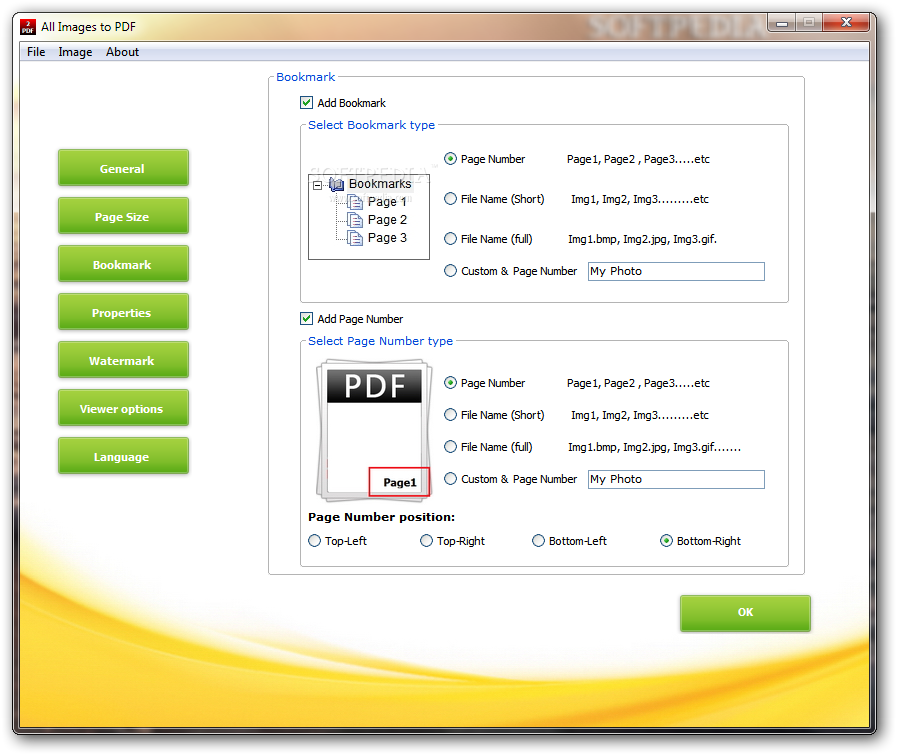Open the Image menu

pos(75,52)
